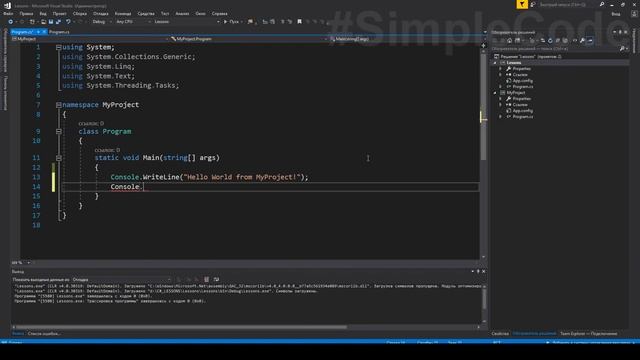Click the feedback icon beside Quick Launch
Viewport: 640px width, 360px height.
533,4
